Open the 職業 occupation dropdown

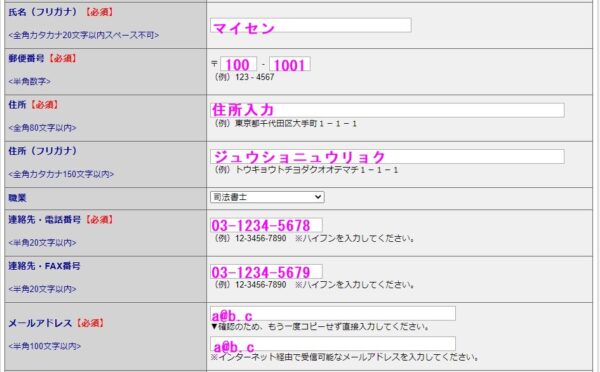pyautogui.click(x=267, y=197)
